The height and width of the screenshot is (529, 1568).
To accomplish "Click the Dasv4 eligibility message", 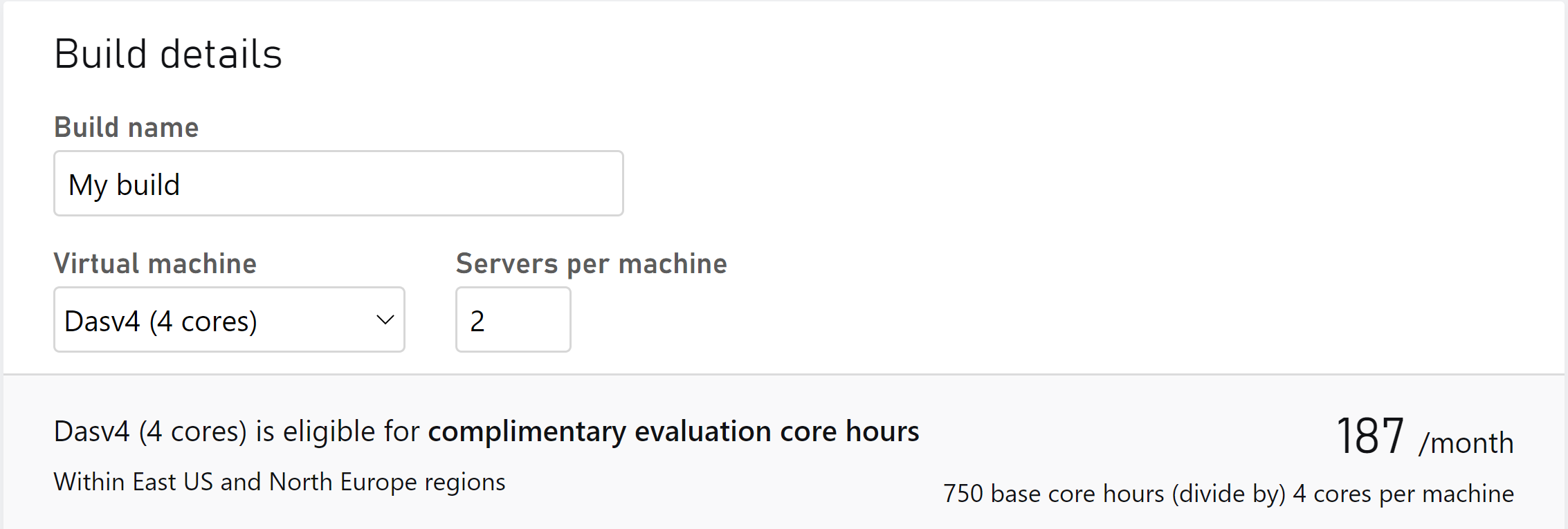I will click(x=486, y=431).
